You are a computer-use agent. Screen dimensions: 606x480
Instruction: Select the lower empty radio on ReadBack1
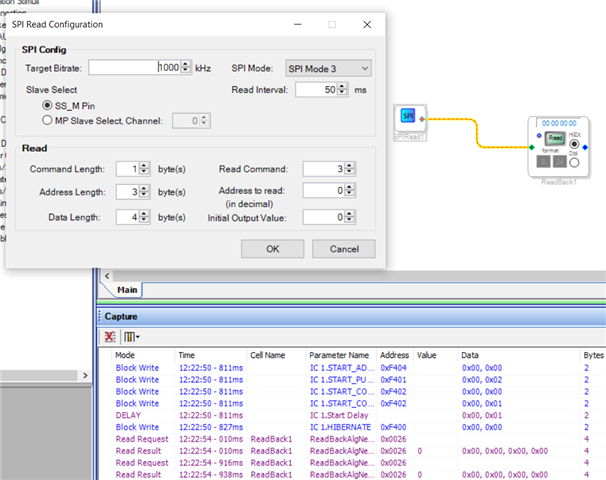[x=574, y=163]
